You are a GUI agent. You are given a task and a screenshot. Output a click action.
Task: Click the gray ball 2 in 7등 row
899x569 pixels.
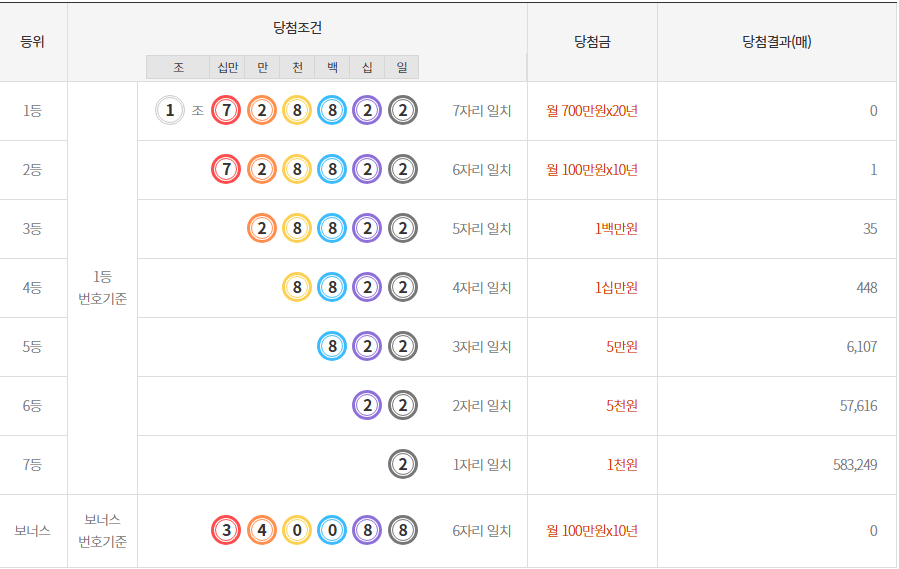(x=402, y=465)
